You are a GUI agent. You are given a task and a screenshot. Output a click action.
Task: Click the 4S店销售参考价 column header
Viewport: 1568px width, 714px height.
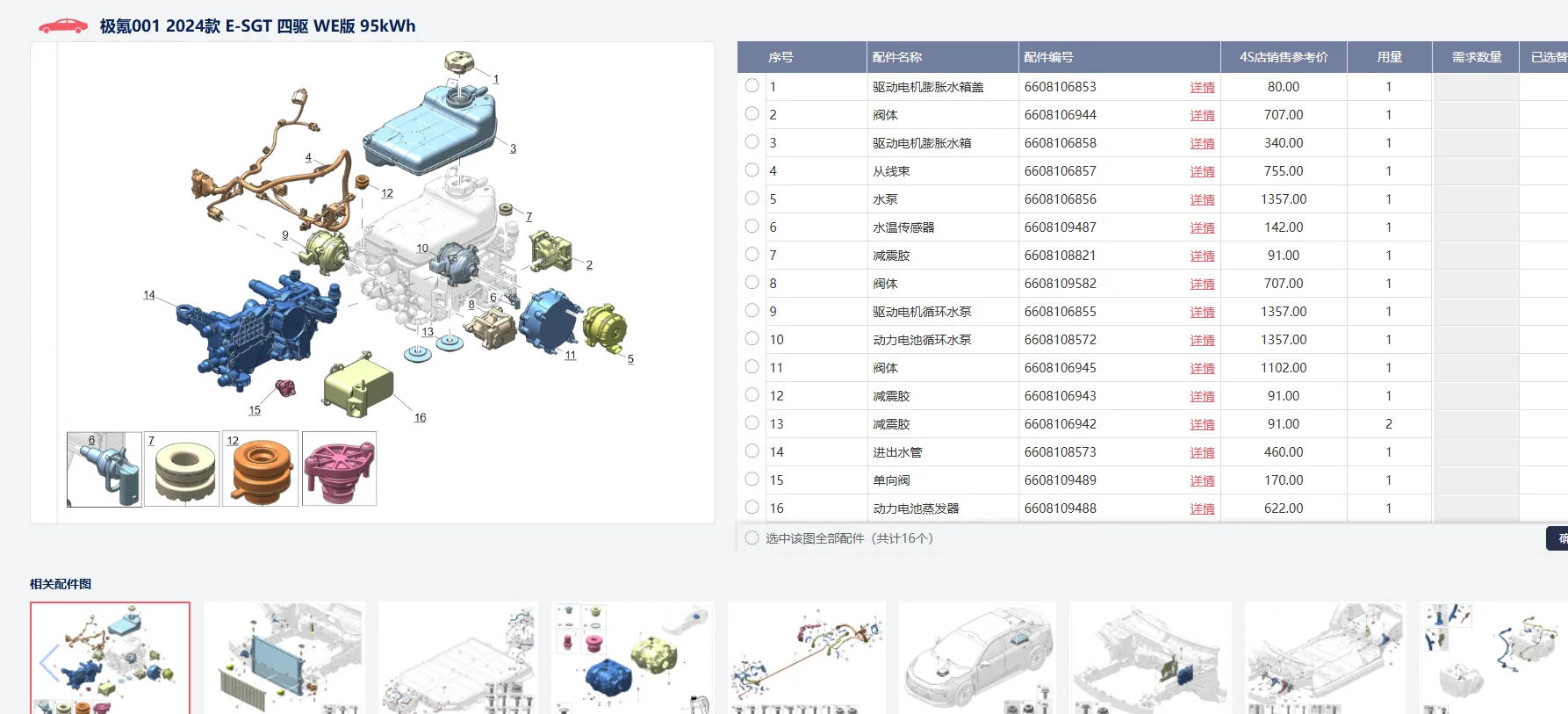(1284, 57)
